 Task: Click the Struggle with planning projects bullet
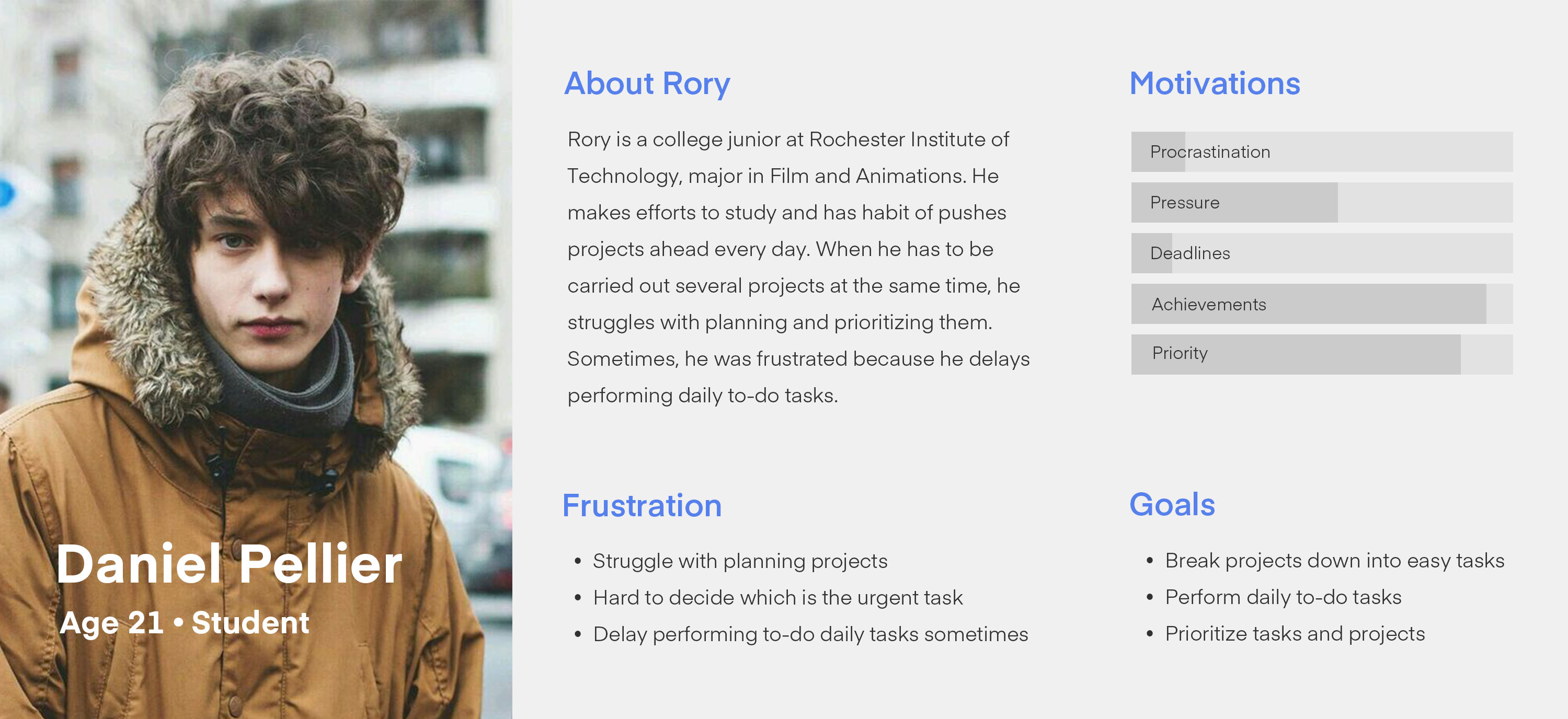click(740, 561)
